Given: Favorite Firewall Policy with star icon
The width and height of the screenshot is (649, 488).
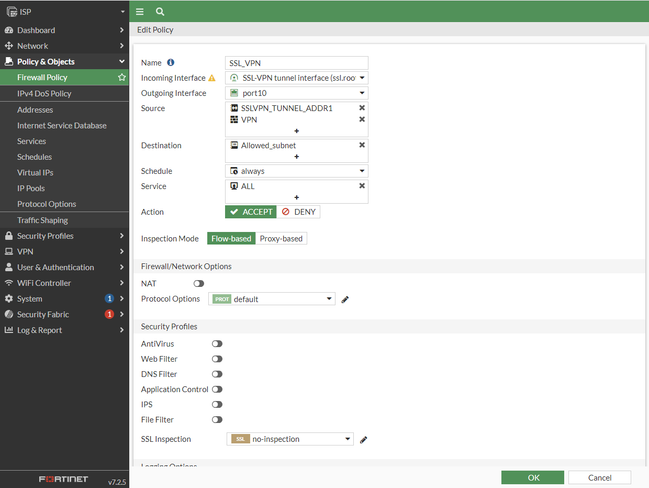Looking at the screenshot, I should tap(122, 77).
